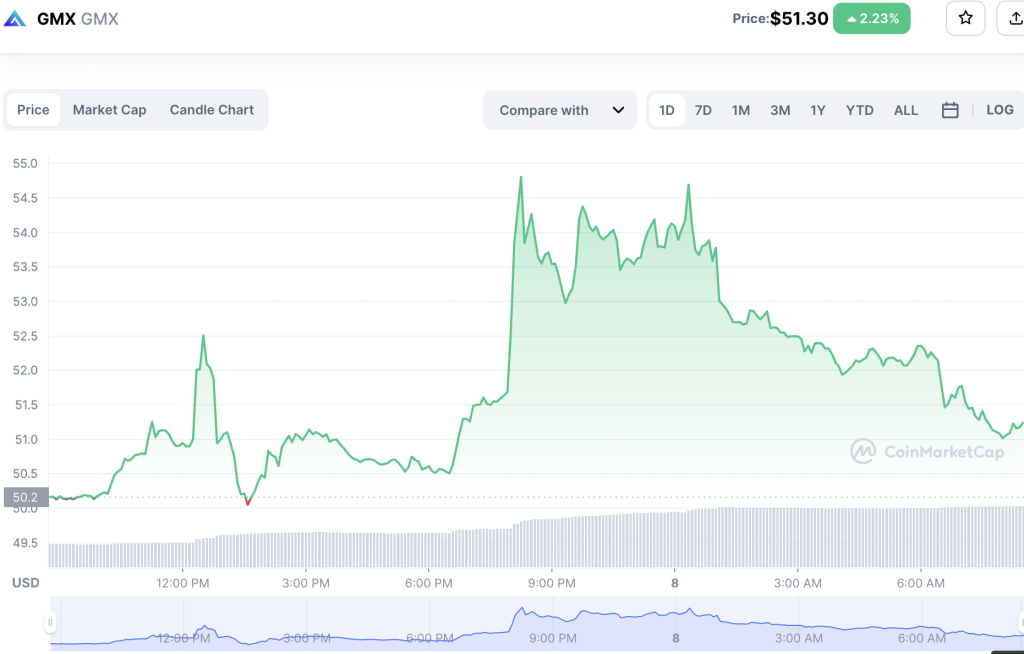Click the 12:00 PM x-axis label

183,583
